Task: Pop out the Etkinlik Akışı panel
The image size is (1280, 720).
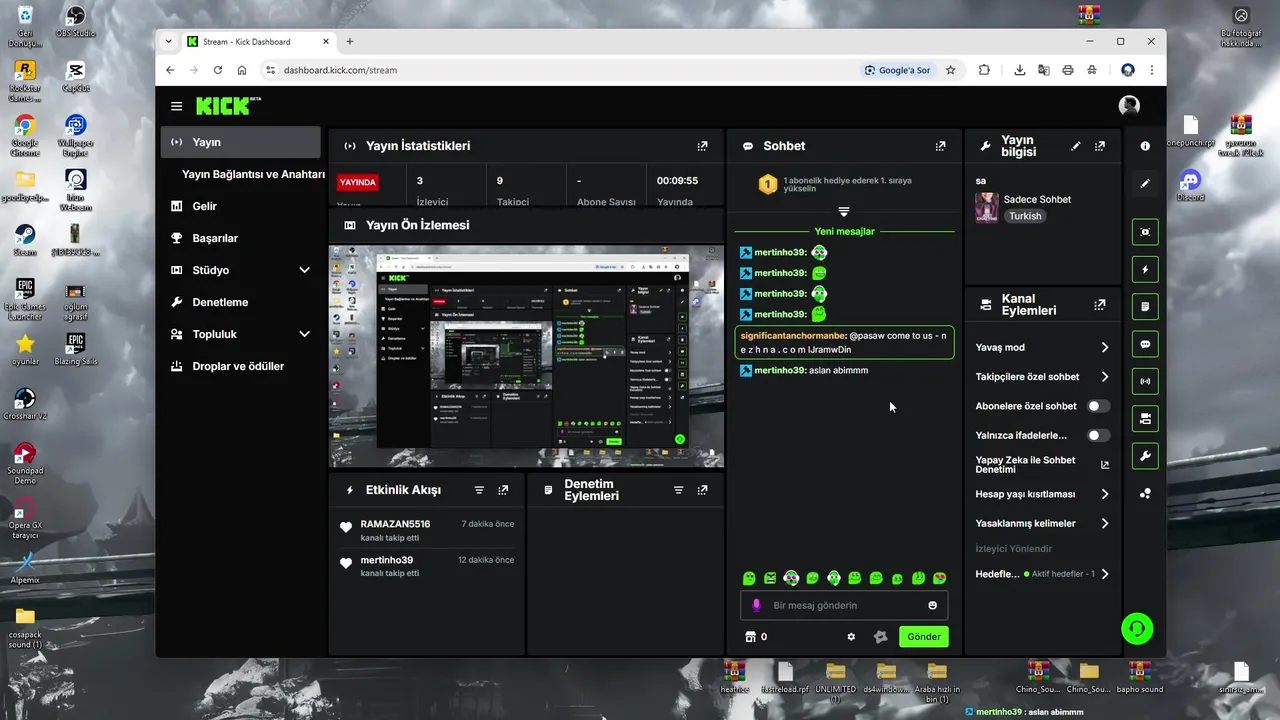Action: pyautogui.click(x=503, y=490)
